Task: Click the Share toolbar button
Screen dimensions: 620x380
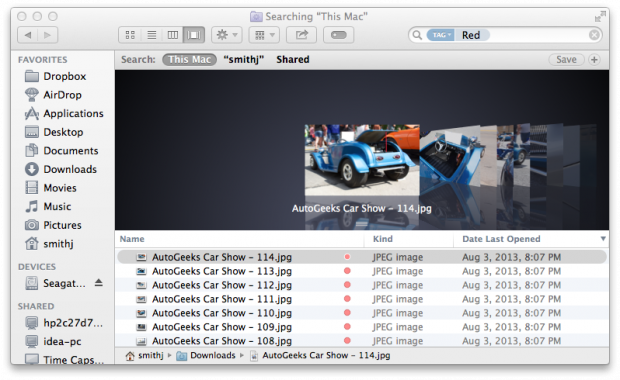Action: click(x=301, y=35)
